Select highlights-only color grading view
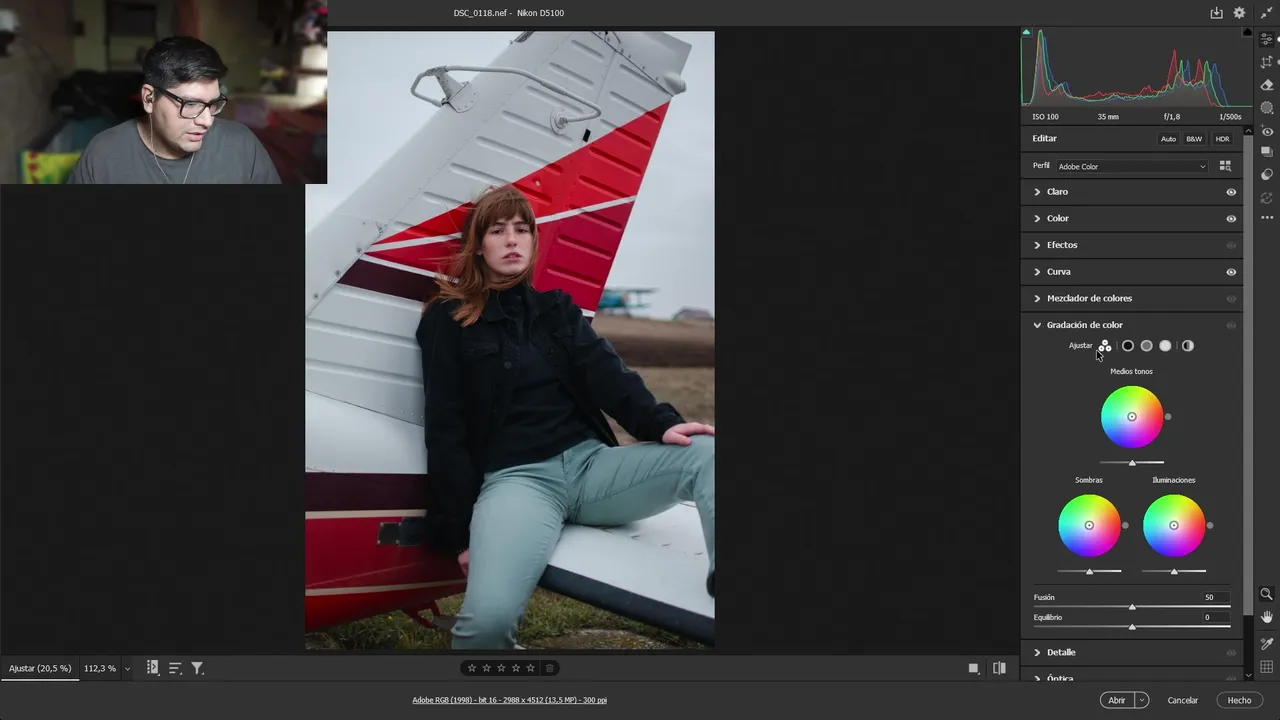This screenshot has width=1280, height=720. pos(1165,346)
